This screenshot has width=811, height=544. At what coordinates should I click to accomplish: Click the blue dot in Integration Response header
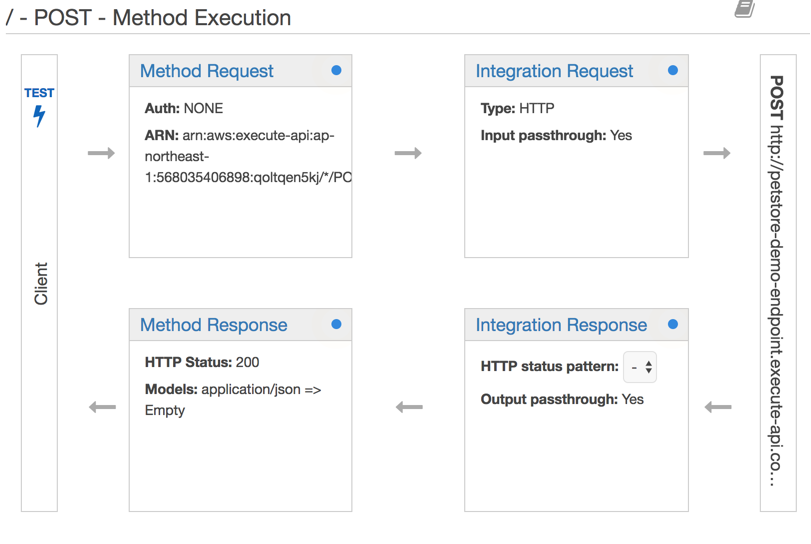click(673, 324)
